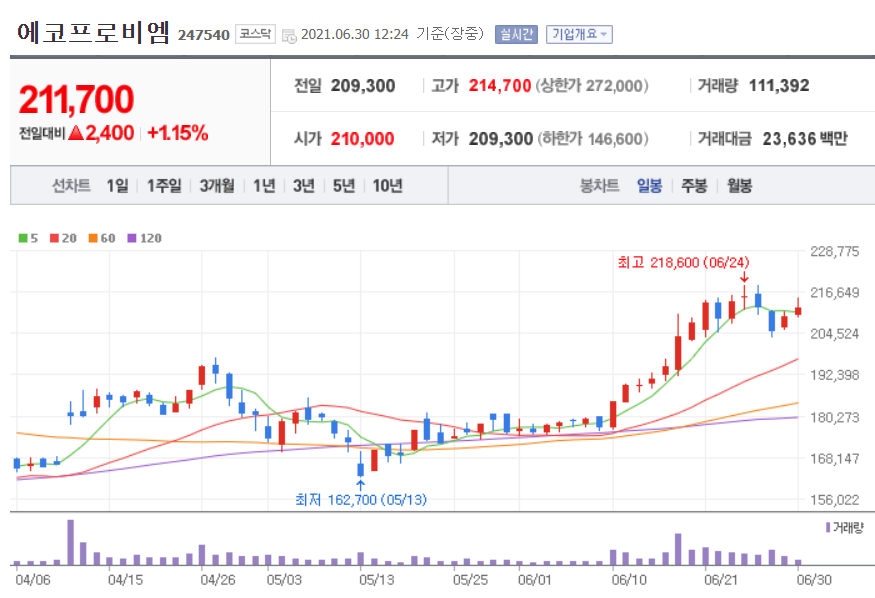This screenshot has height=598, width=875.
Task: Click the 전일 value 209,300
Action: [363, 86]
